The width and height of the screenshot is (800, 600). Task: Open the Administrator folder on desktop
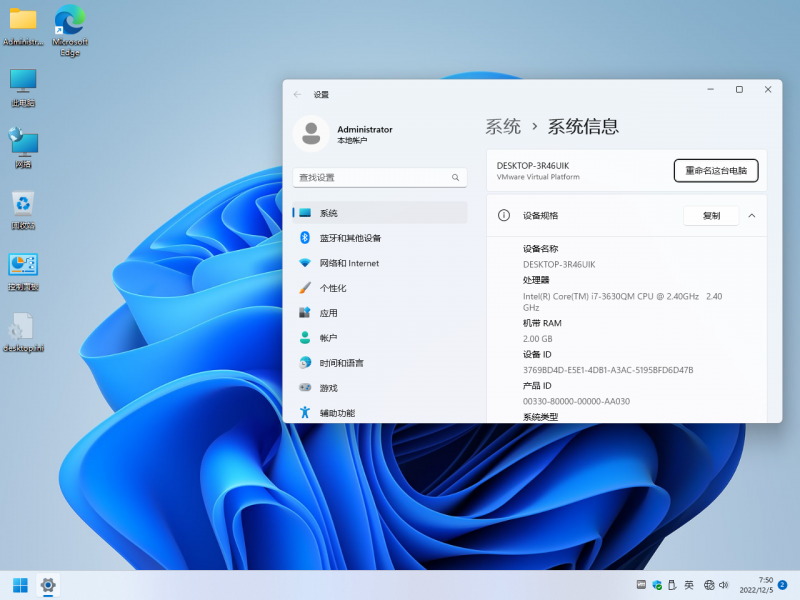click(23, 26)
